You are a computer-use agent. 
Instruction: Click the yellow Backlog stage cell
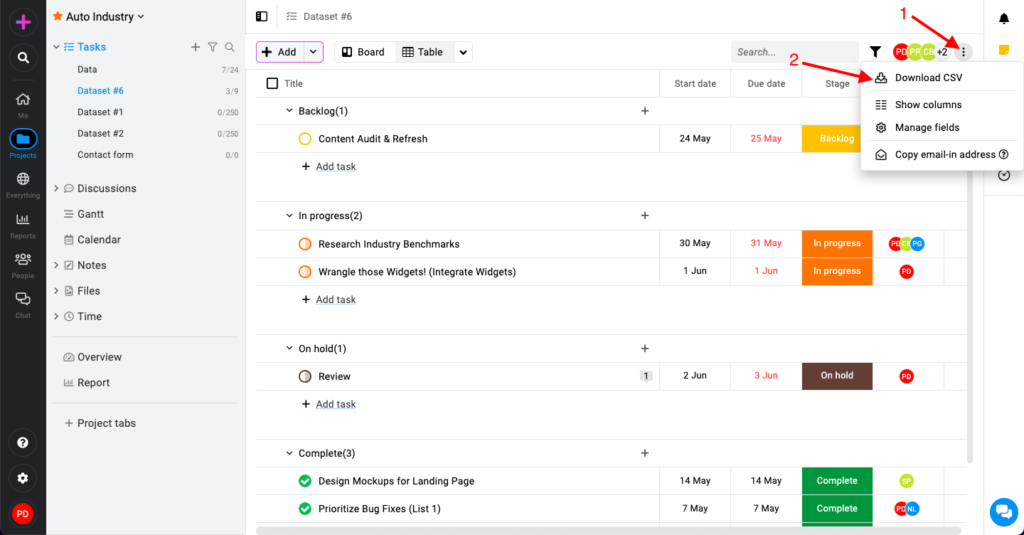click(837, 138)
